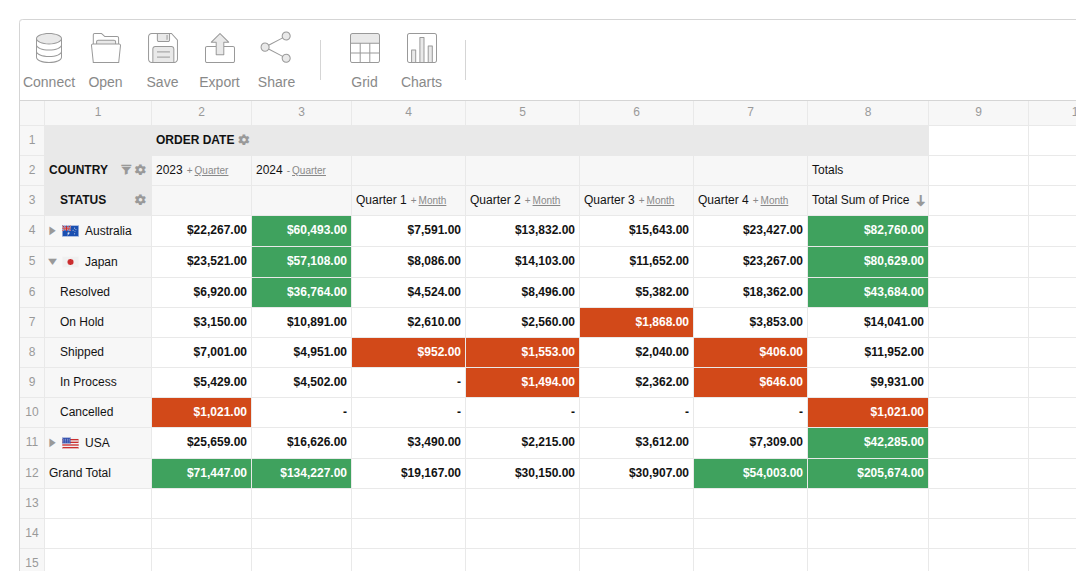This screenshot has height=571, width=1076.
Task: Select red Cancelled $1,021.00 cell under 2023
Action: point(201,412)
